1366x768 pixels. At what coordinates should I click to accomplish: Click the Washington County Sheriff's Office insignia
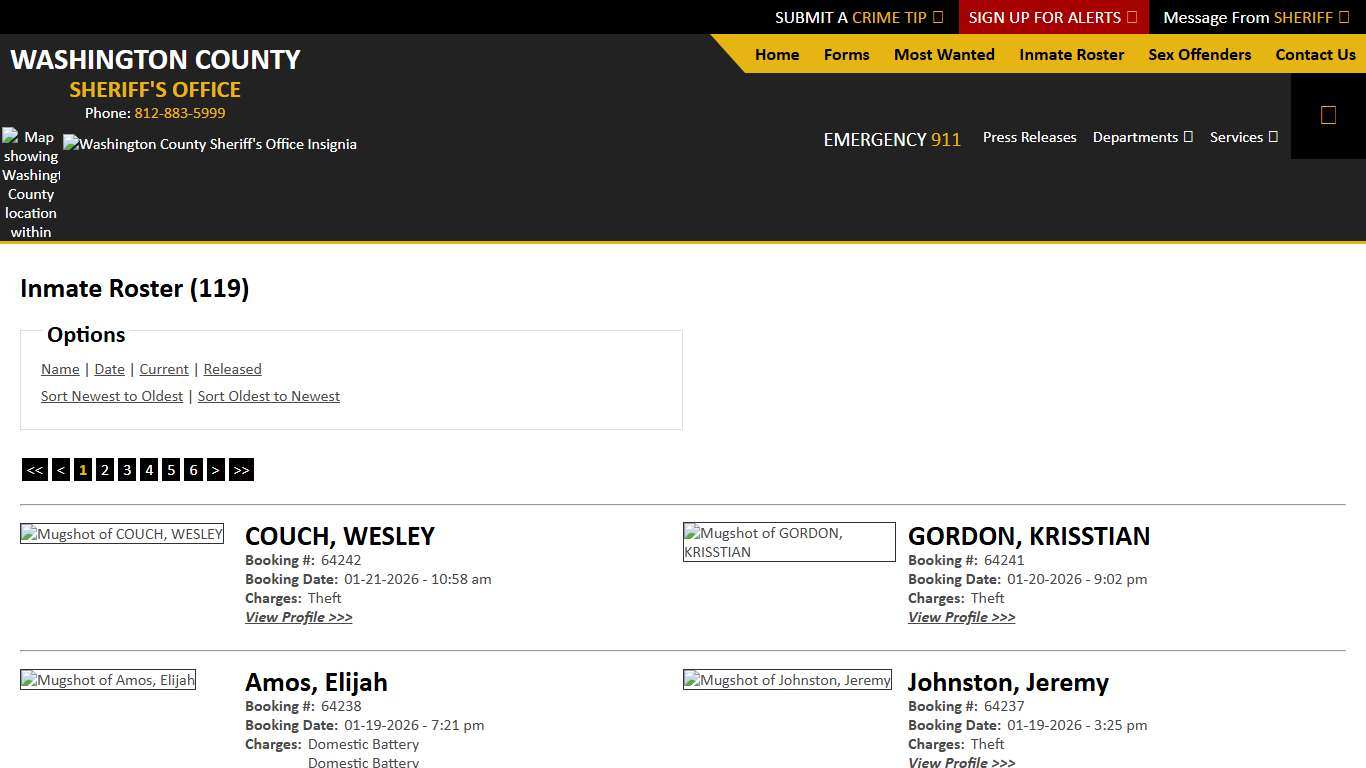coord(210,144)
